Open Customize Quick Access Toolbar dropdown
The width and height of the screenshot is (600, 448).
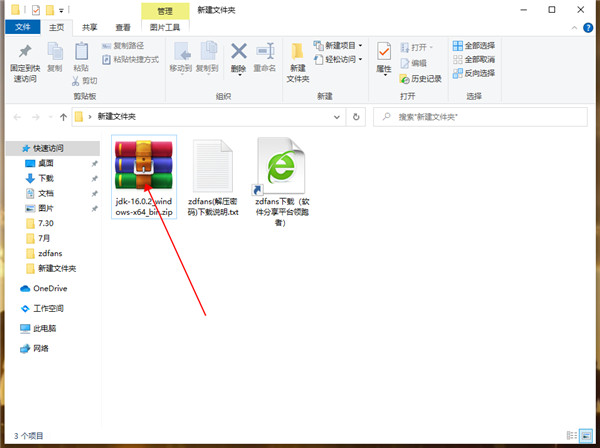61,11
